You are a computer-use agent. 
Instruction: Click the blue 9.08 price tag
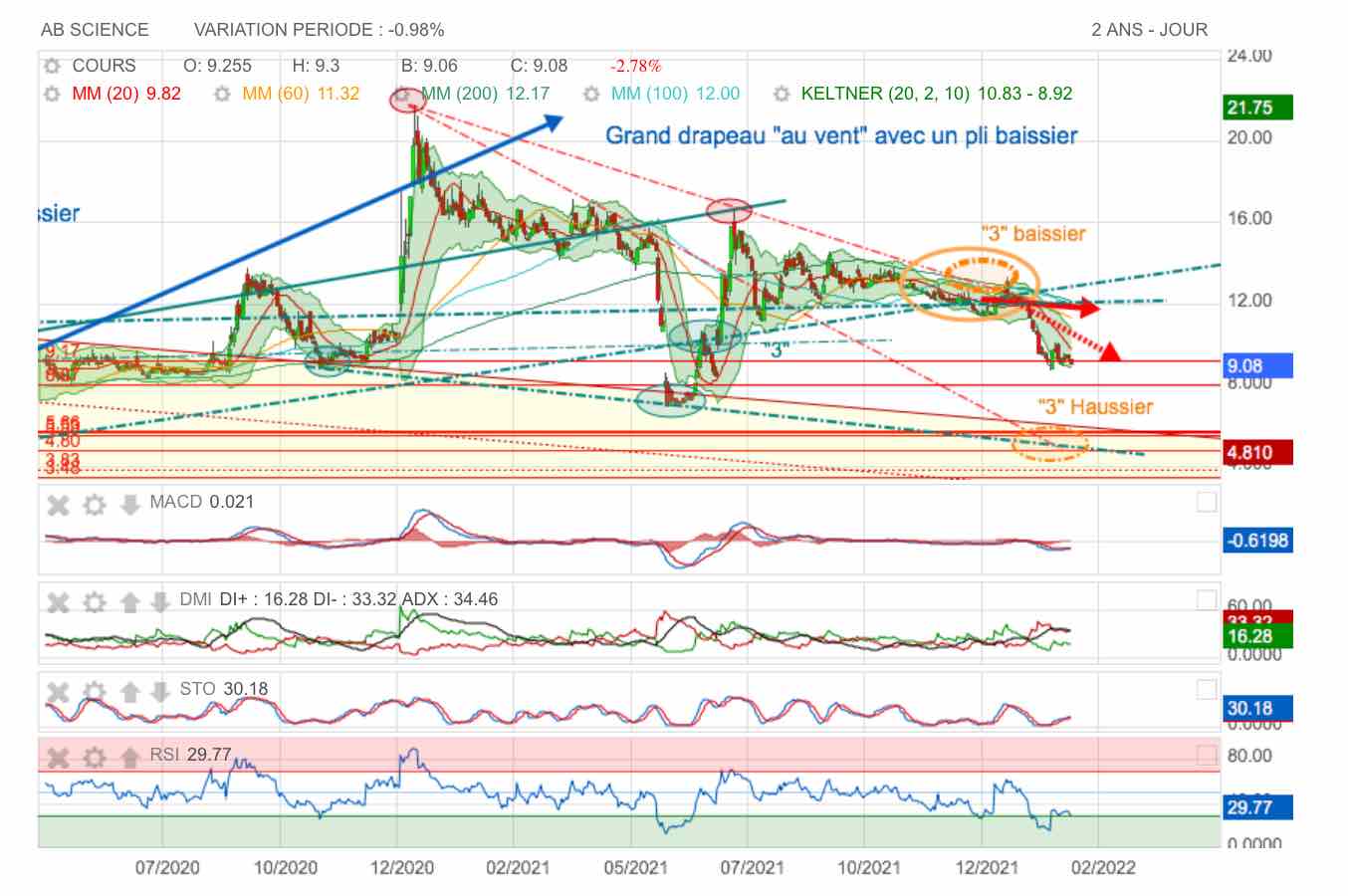click(1258, 366)
